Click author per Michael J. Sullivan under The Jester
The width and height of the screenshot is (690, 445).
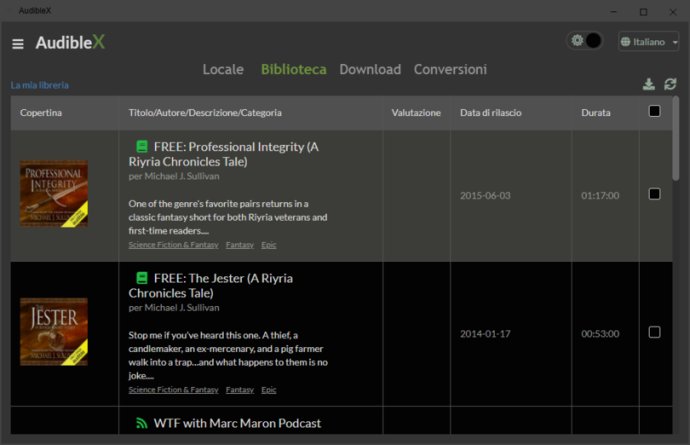pyautogui.click(x=174, y=308)
